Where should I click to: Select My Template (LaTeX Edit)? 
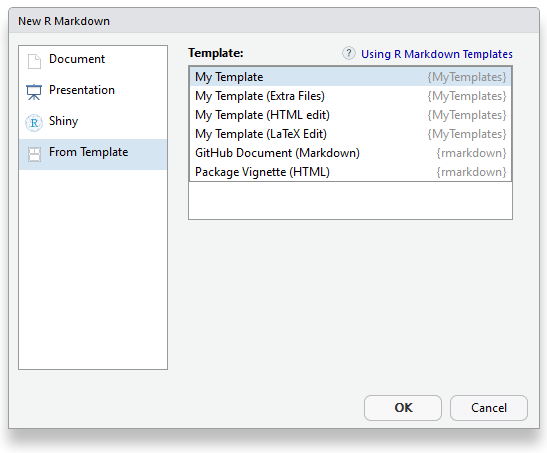(x=351, y=134)
